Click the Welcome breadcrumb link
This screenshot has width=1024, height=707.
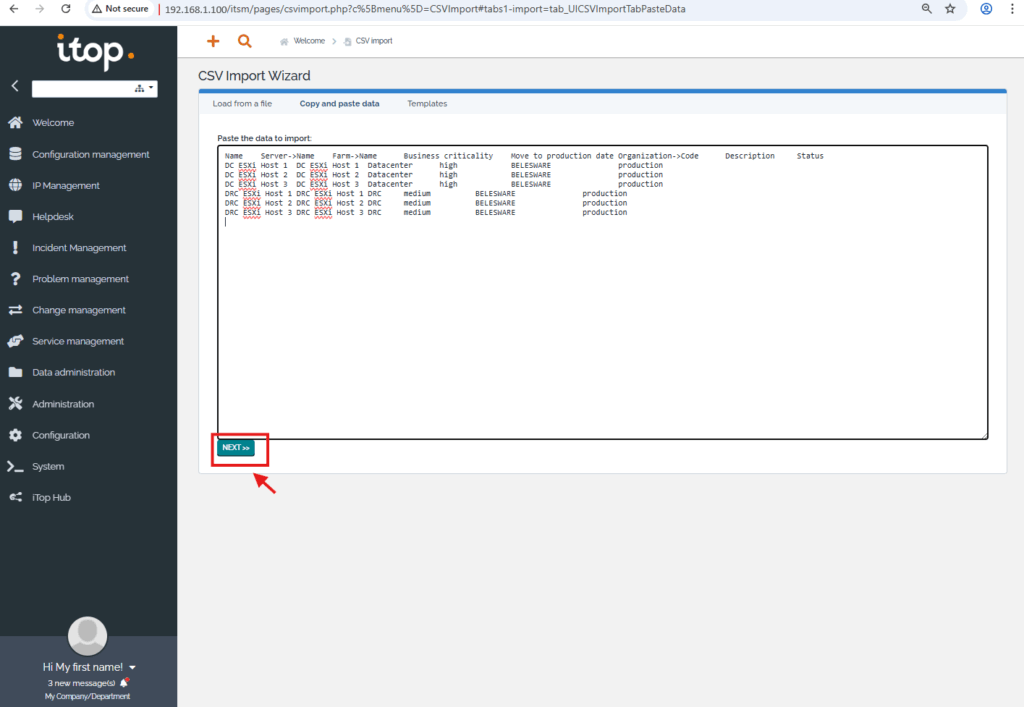[x=308, y=41]
